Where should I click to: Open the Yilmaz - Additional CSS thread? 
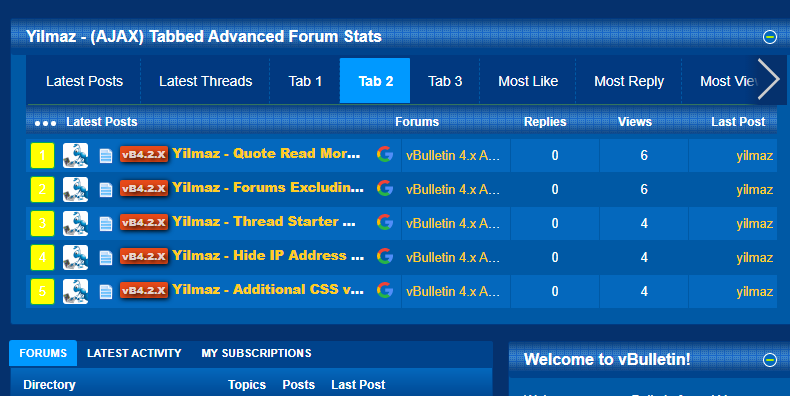click(x=268, y=289)
